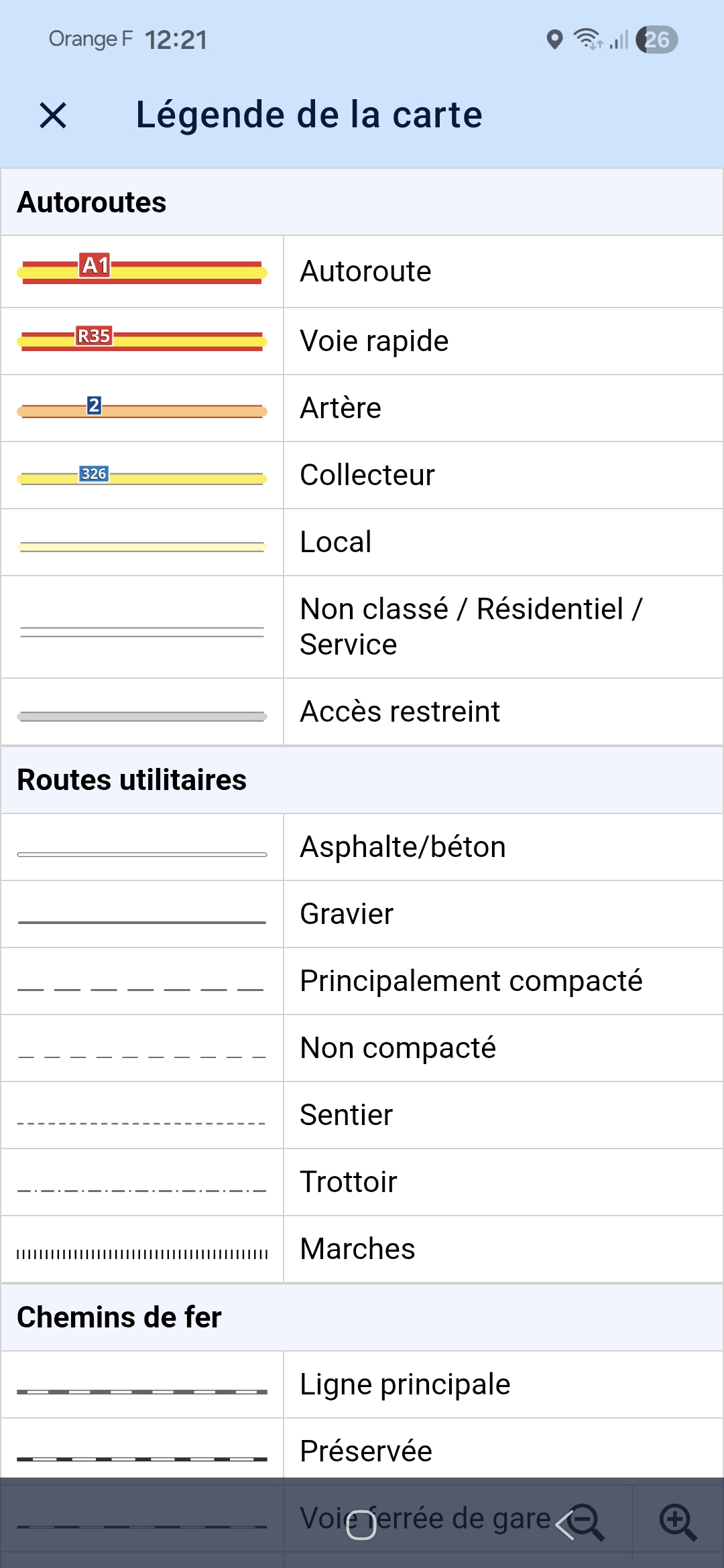Select the Autoroutes section header
Screen dimensions: 724x1568
click(362, 202)
